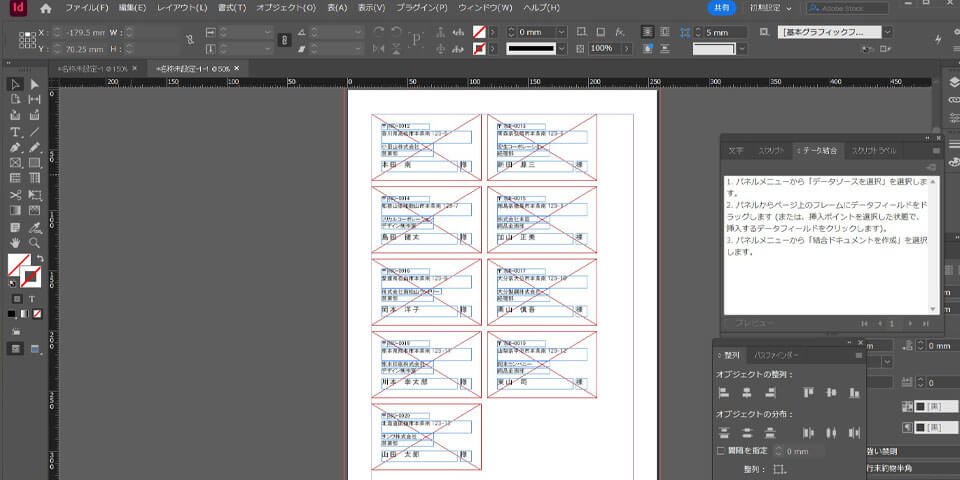Toggle the reference point locator grid
Viewport: 960px width, 480px height.
click(25, 40)
